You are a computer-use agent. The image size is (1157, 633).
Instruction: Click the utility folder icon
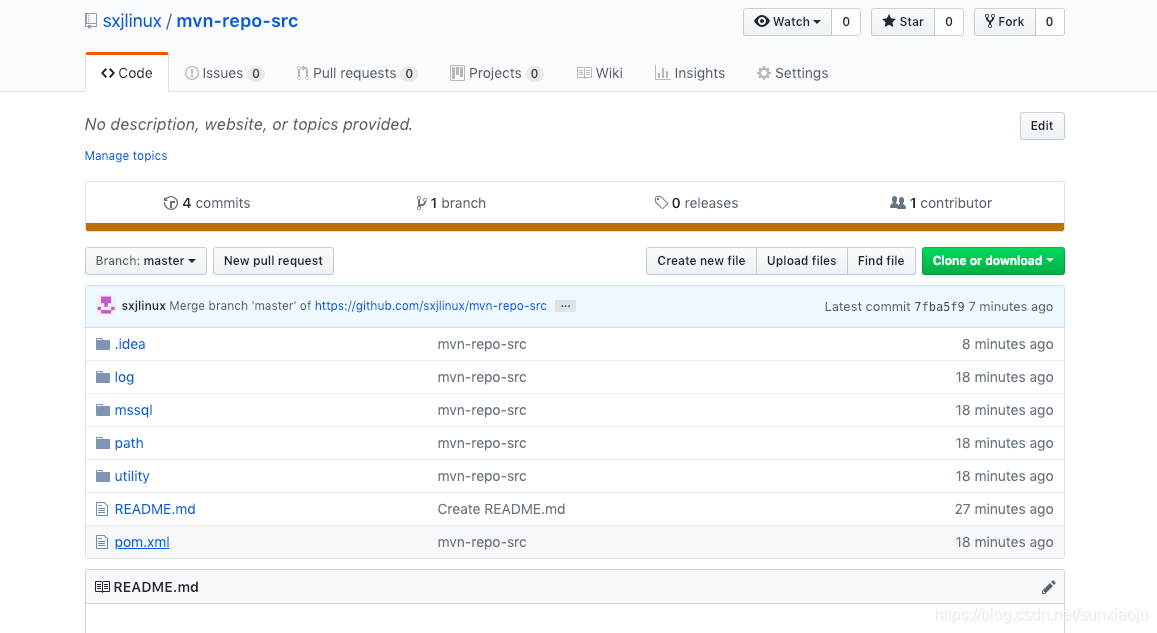click(x=103, y=476)
